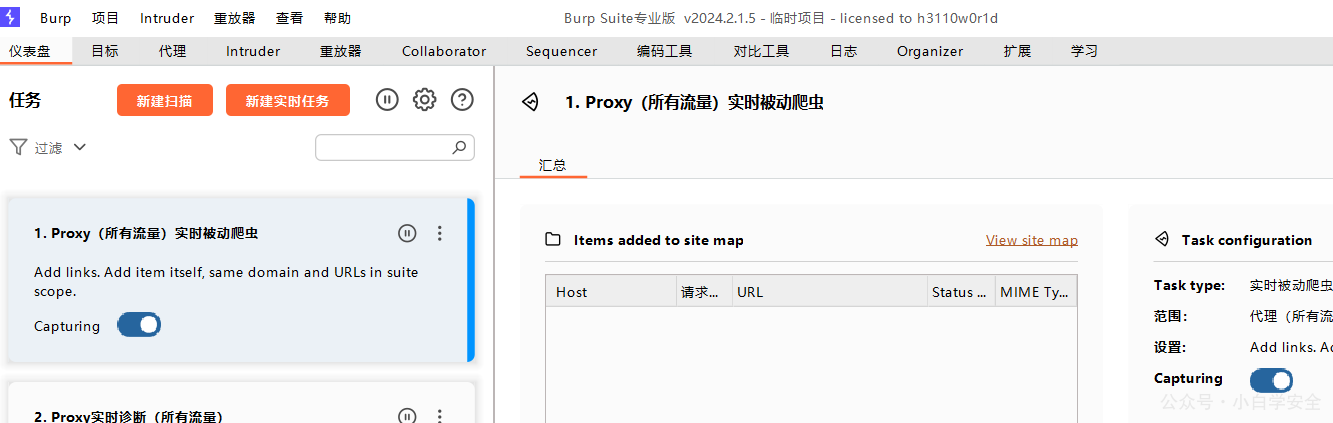Click the Task type label text

click(x=1189, y=285)
